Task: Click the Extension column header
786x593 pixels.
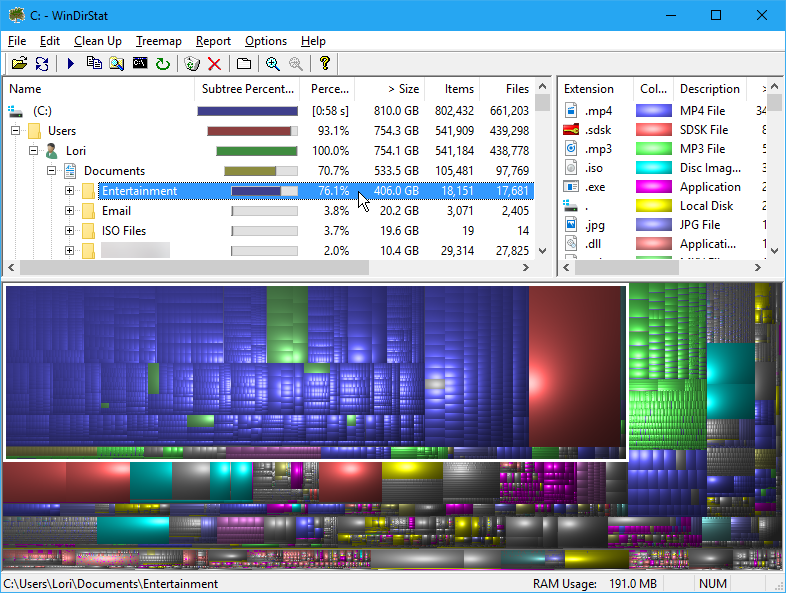Action: pyautogui.click(x=589, y=89)
